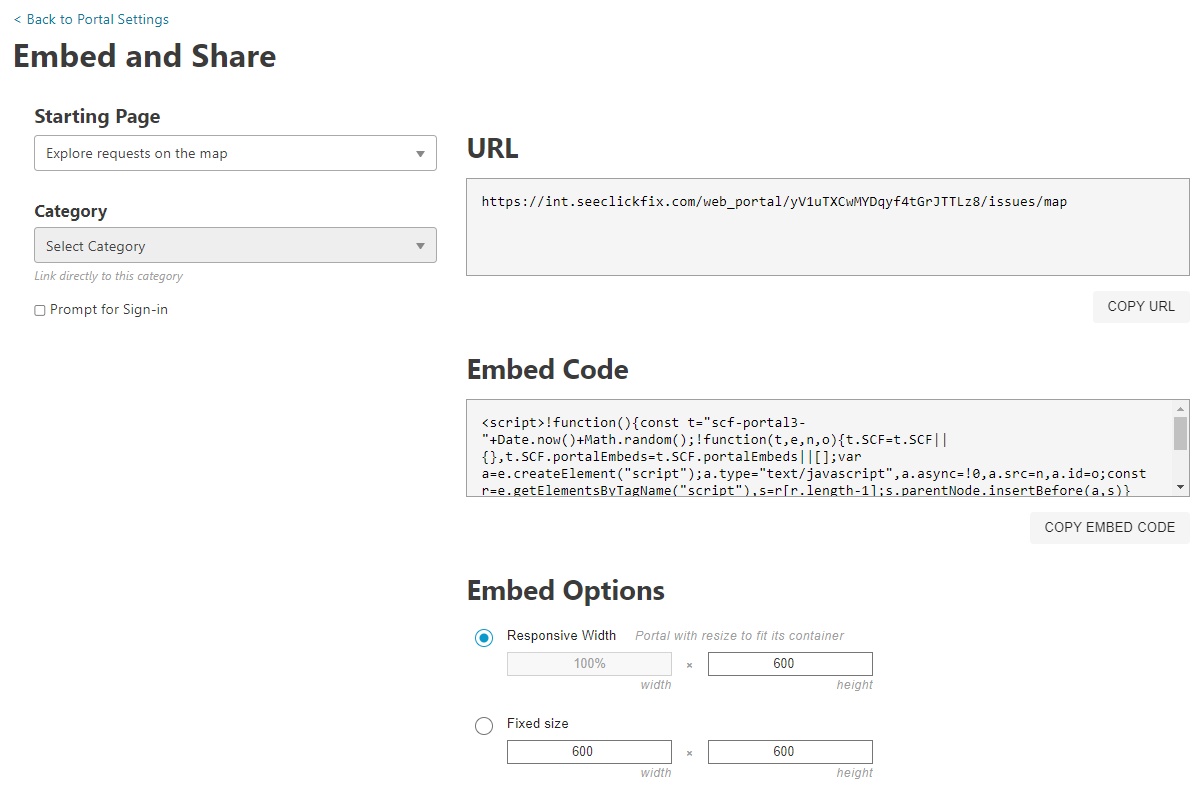Edit the Fixed size width field
Screen dimensions: 1200x807
(x=589, y=751)
